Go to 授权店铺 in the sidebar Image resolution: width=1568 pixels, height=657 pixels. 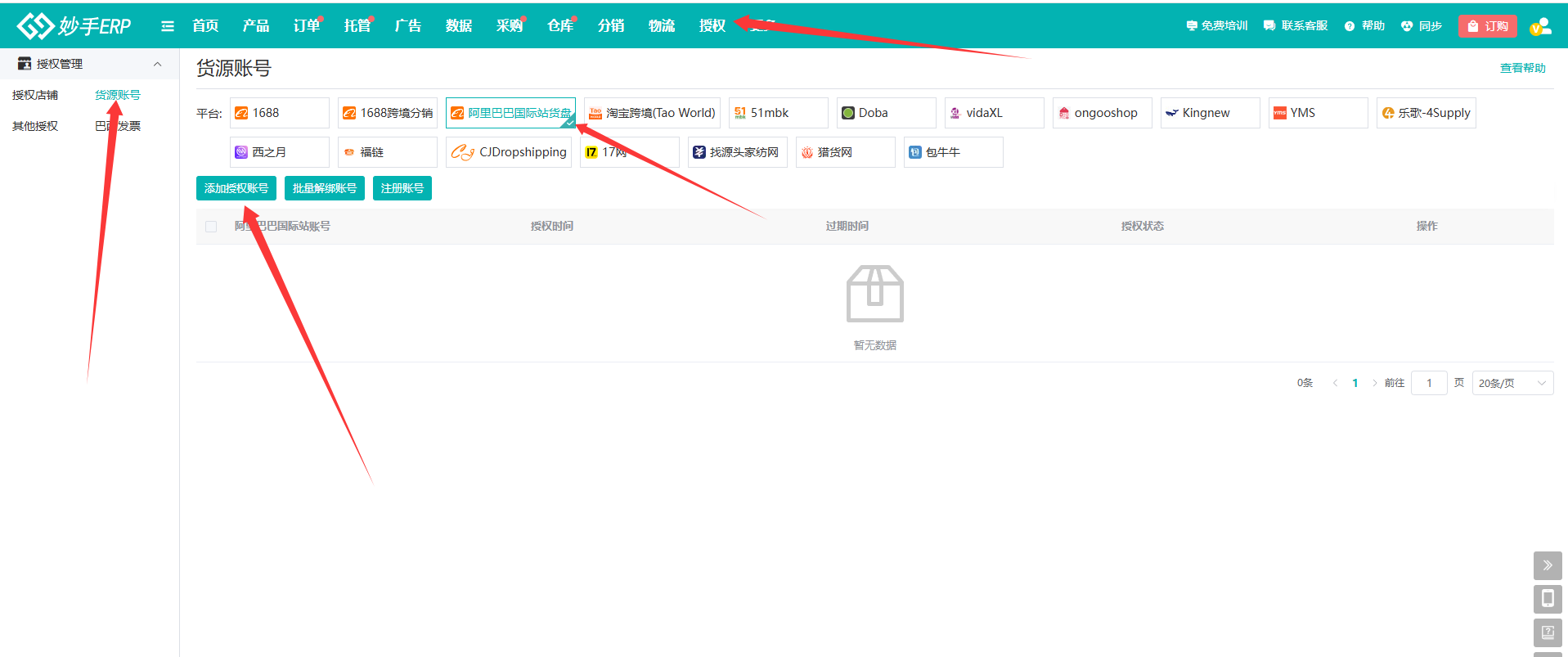tap(35, 95)
